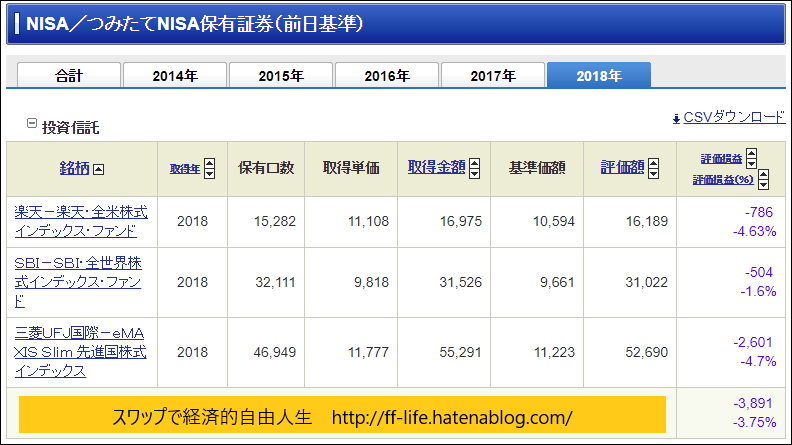Click the 評価損益 header link

pyautogui.click(x=721, y=159)
